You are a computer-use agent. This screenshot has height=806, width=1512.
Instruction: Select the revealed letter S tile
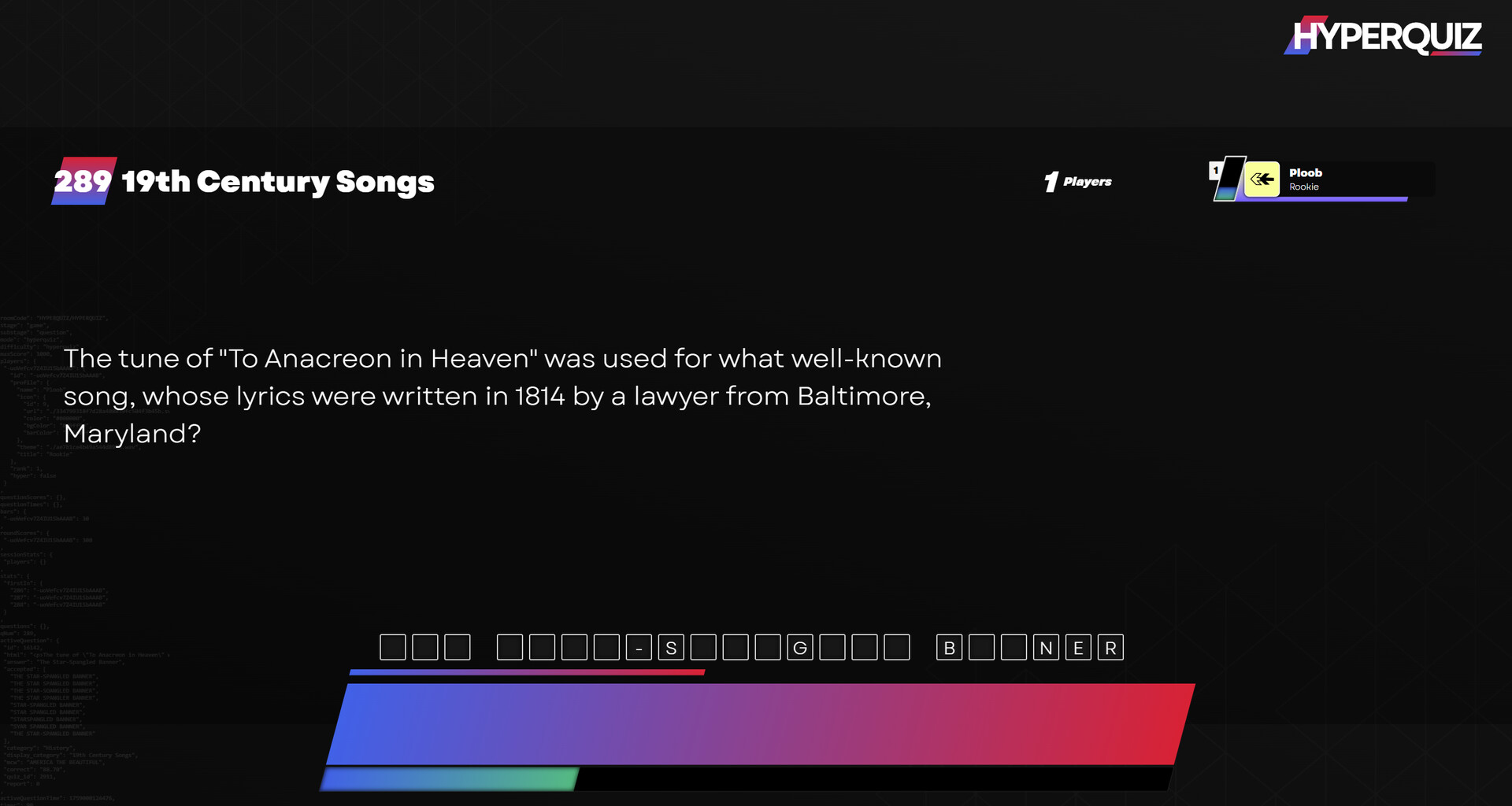(671, 648)
